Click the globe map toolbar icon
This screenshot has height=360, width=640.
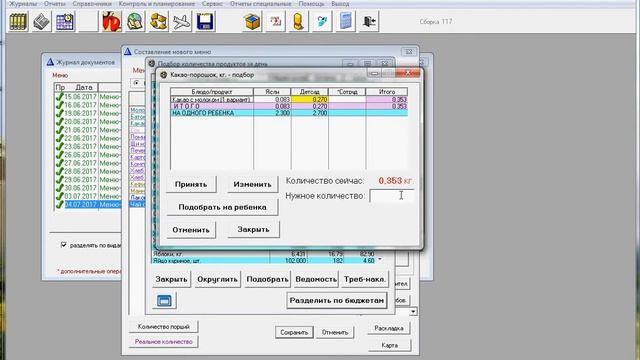pyautogui.click(x=135, y=21)
